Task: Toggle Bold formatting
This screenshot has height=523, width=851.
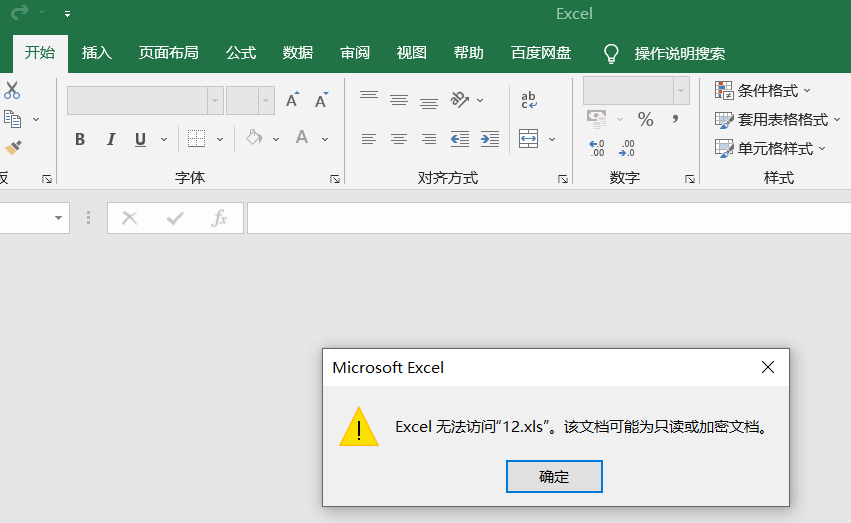Action: [80, 139]
